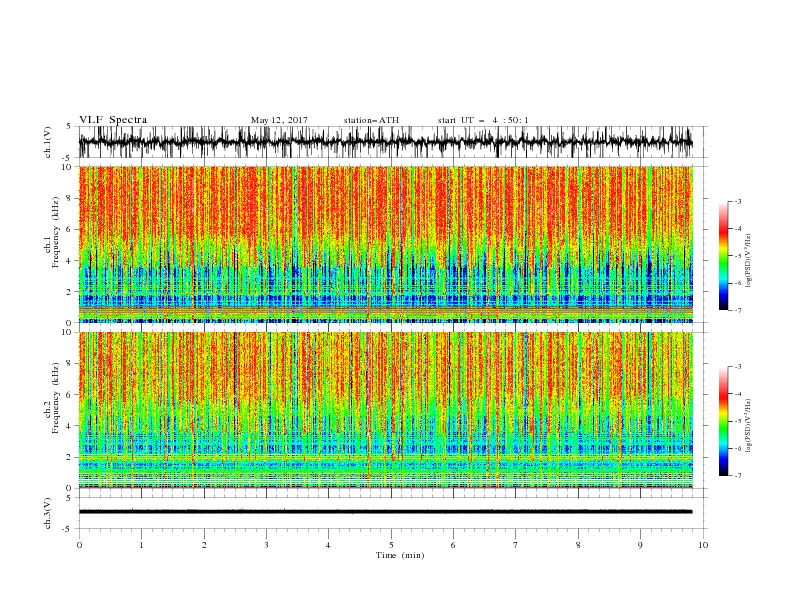
Task: Click the "8" kHz tick on ch.2 spectrogram
Action: tap(70, 364)
